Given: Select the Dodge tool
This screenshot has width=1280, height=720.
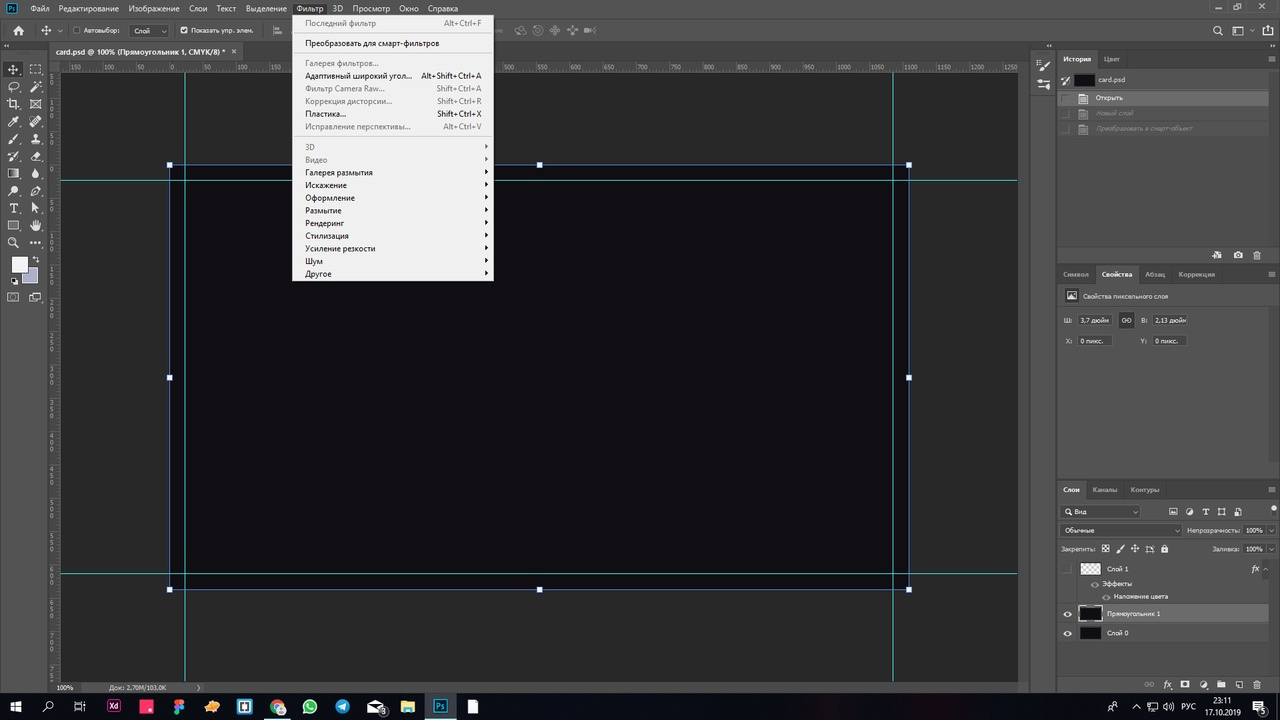Looking at the screenshot, I should click(14, 191).
